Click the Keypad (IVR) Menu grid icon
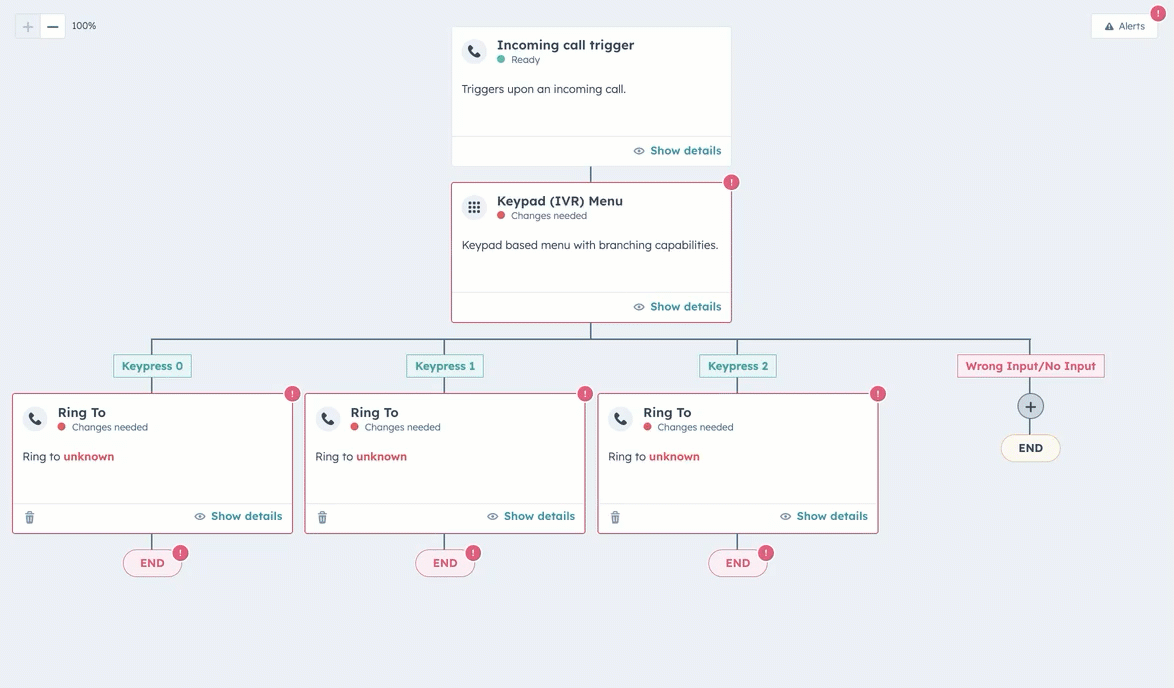 click(x=474, y=207)
